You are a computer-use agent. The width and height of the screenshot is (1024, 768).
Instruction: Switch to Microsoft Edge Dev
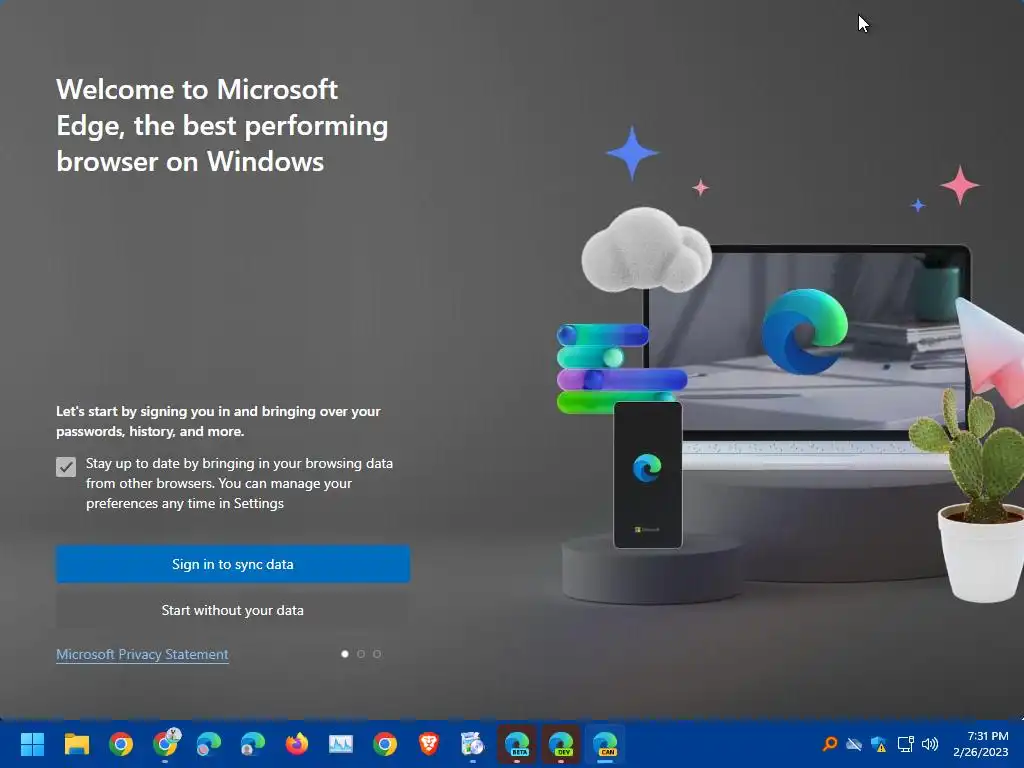point(561,744)
